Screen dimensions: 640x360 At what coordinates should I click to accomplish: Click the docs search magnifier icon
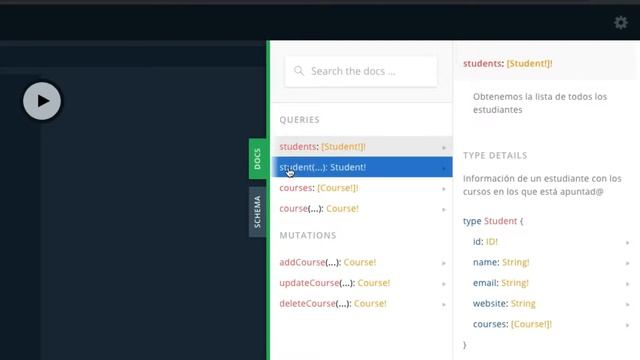[299, 71]
